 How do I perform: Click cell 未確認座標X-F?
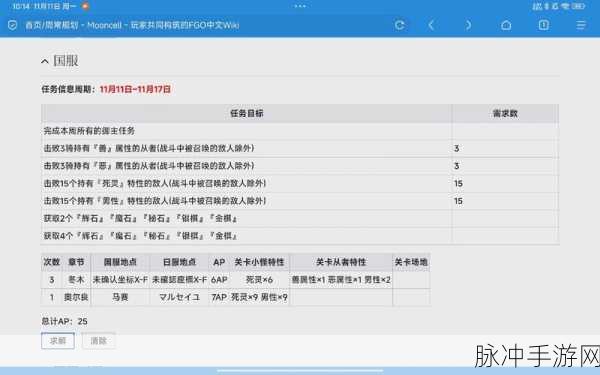tap(179, 280)
